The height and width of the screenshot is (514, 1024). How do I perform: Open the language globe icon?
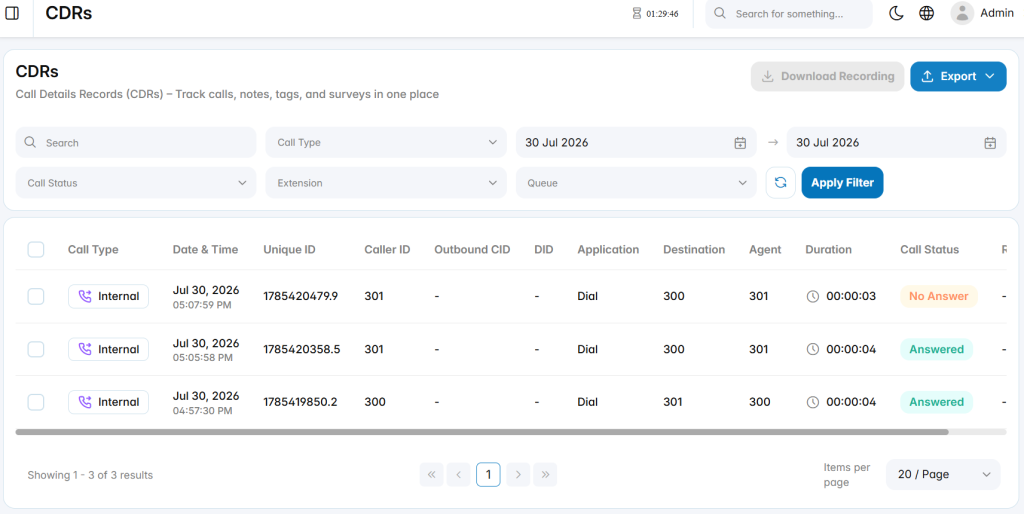point(926,13)
